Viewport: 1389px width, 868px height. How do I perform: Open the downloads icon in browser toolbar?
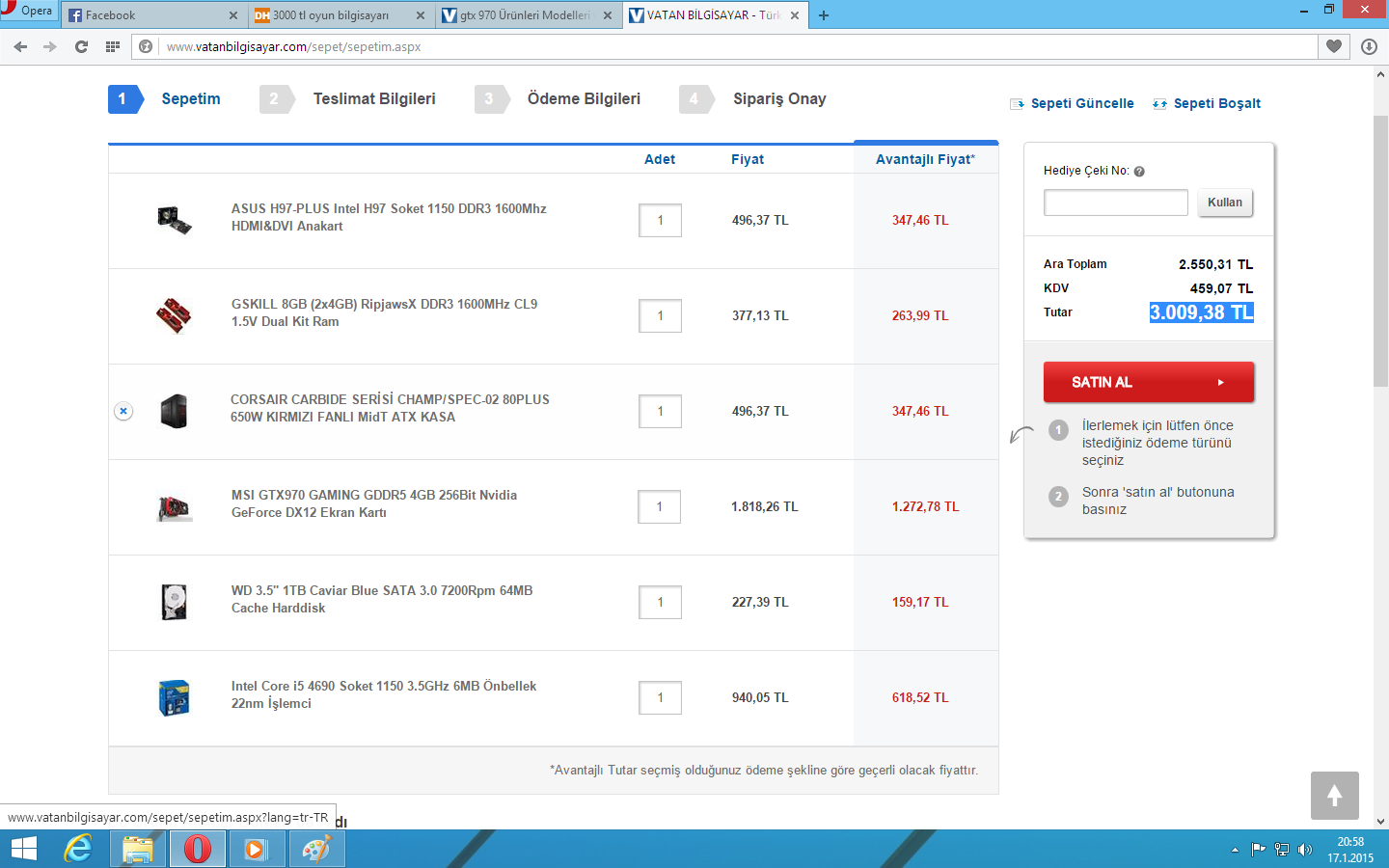[x=1369, y=46]
